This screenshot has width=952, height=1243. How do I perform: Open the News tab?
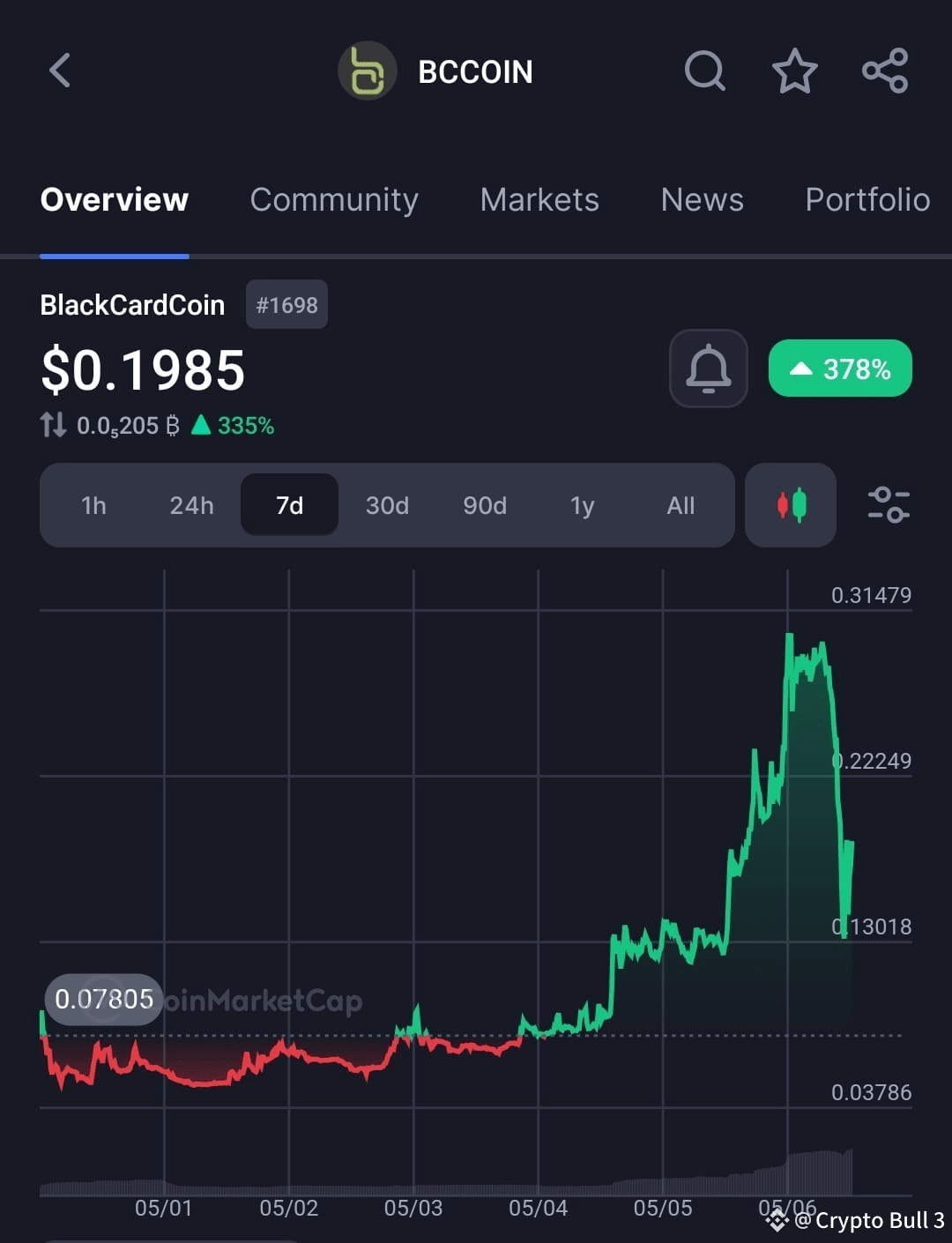coord(701,200)
